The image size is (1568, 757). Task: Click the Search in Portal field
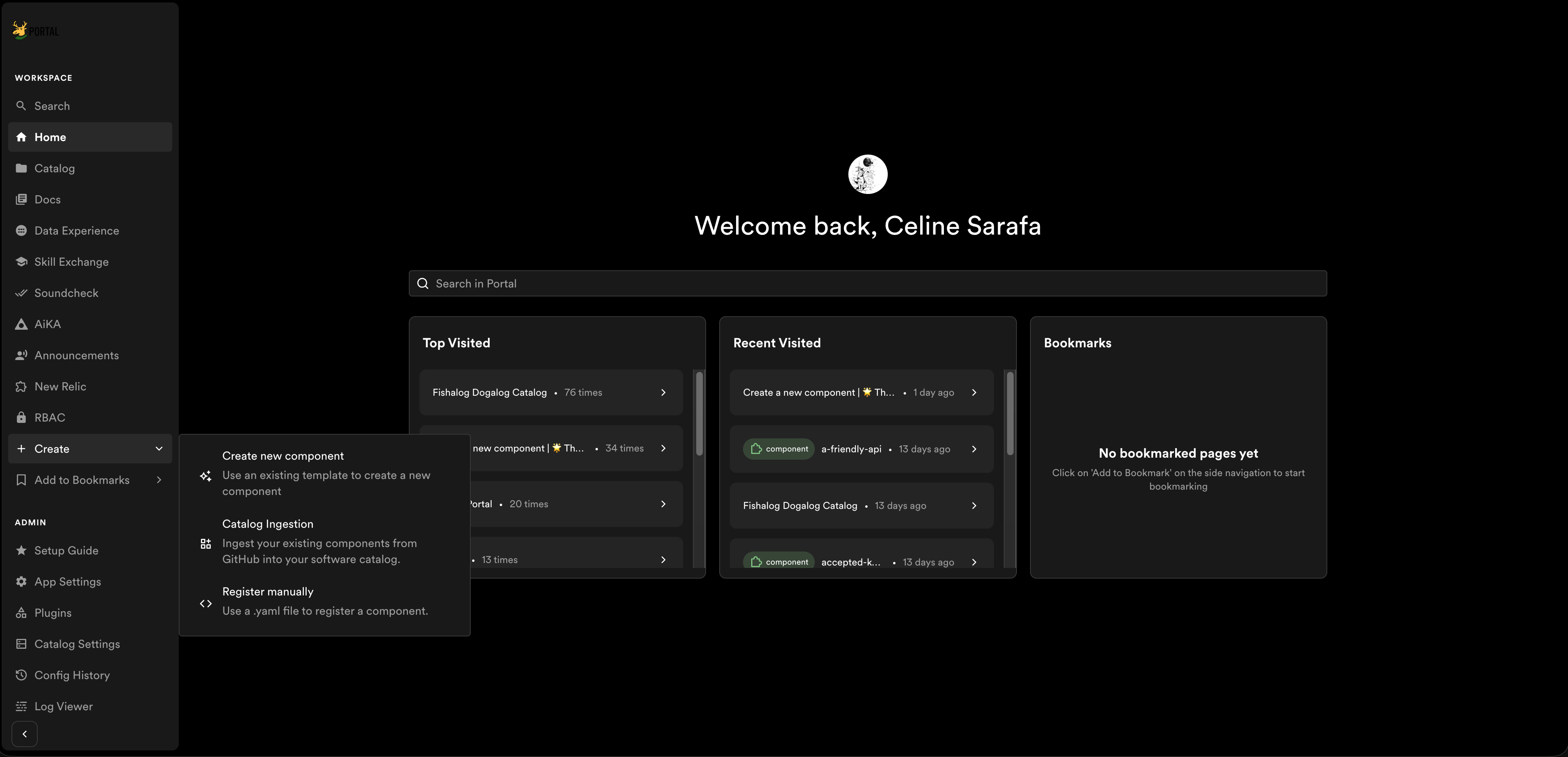click(x=867, y=283)
